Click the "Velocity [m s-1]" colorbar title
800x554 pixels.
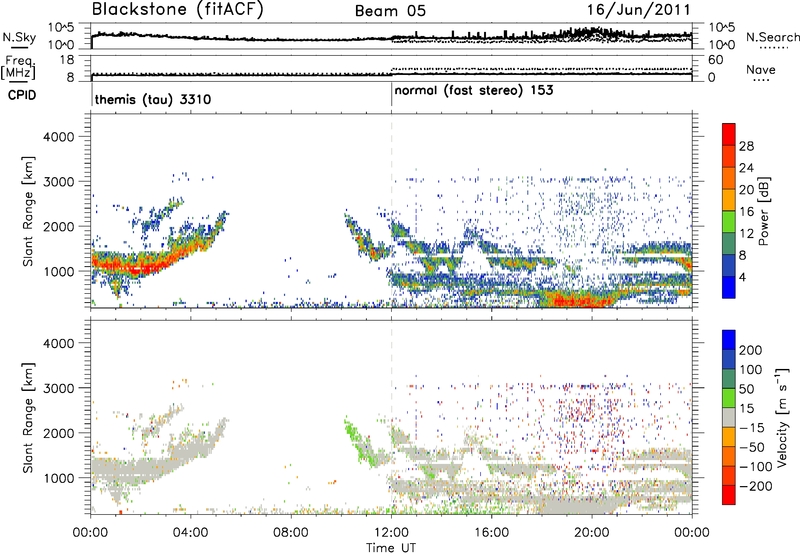783,417
